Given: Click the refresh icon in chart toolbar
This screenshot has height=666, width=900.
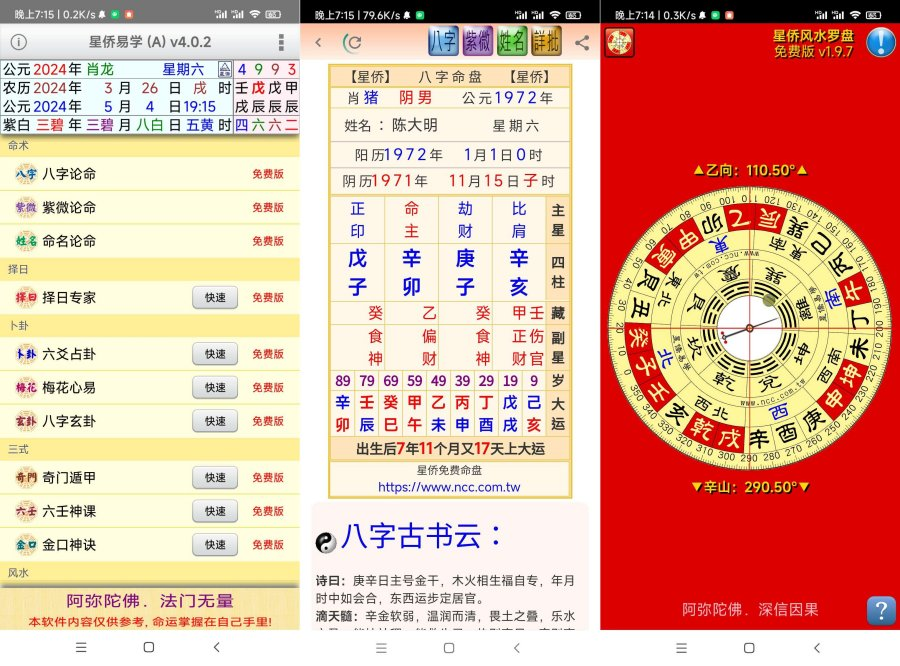Looking at the screenshot, I should click(x=352, y=43).
